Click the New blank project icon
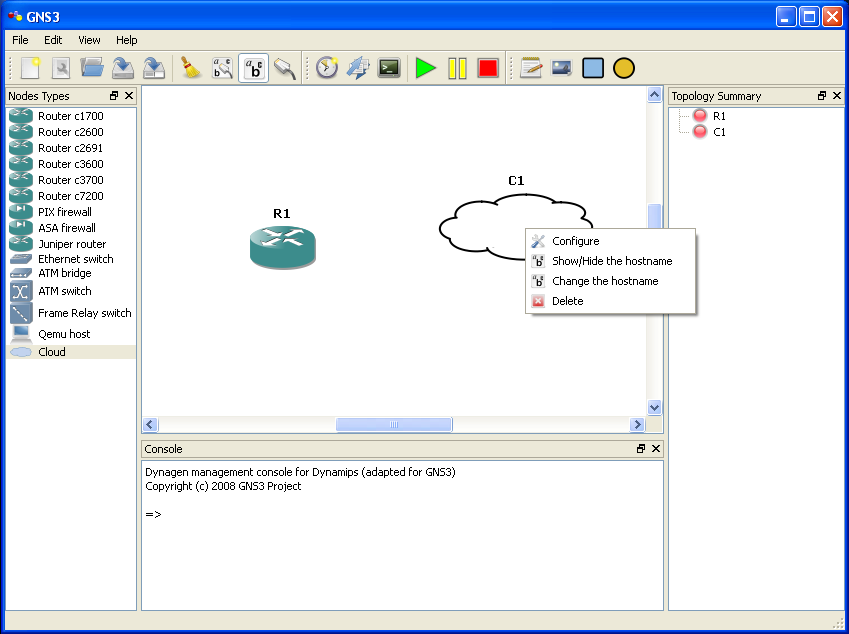 pos(30,68)
